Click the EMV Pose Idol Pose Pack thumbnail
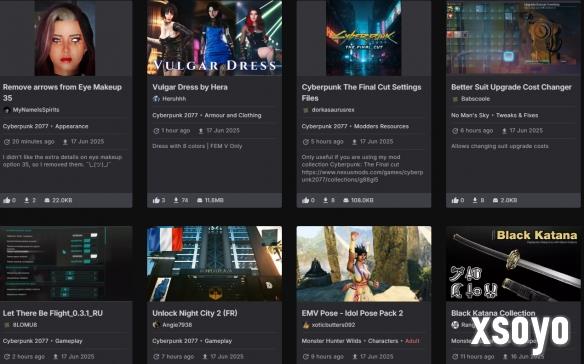This screenshot has width=584, height=364. tap(364, 263)
